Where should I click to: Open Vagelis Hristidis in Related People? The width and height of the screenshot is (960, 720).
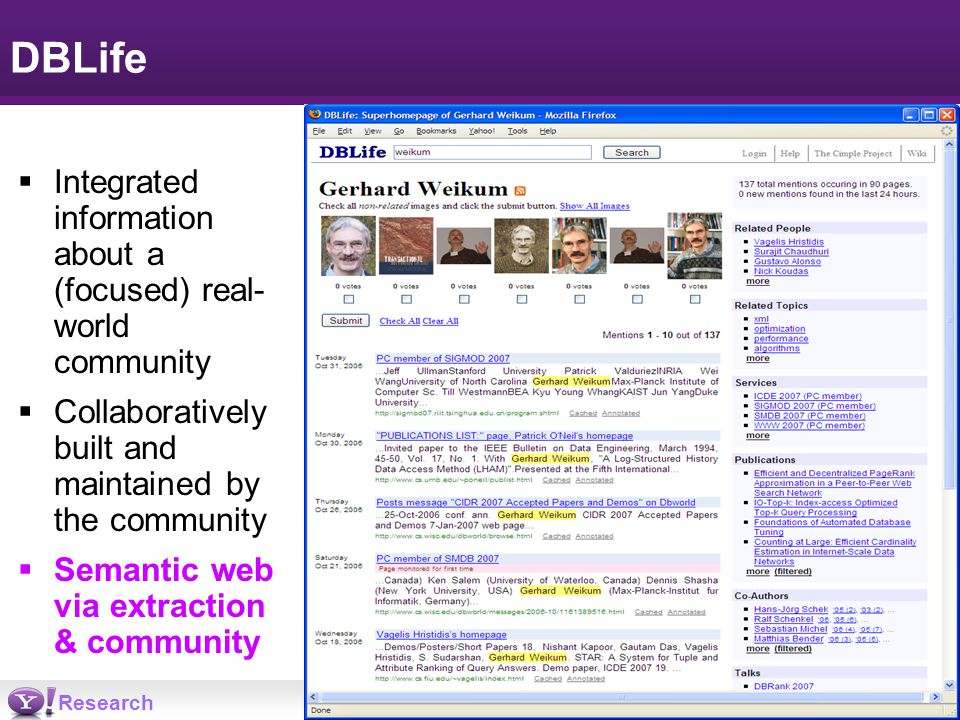coord(789,242)
